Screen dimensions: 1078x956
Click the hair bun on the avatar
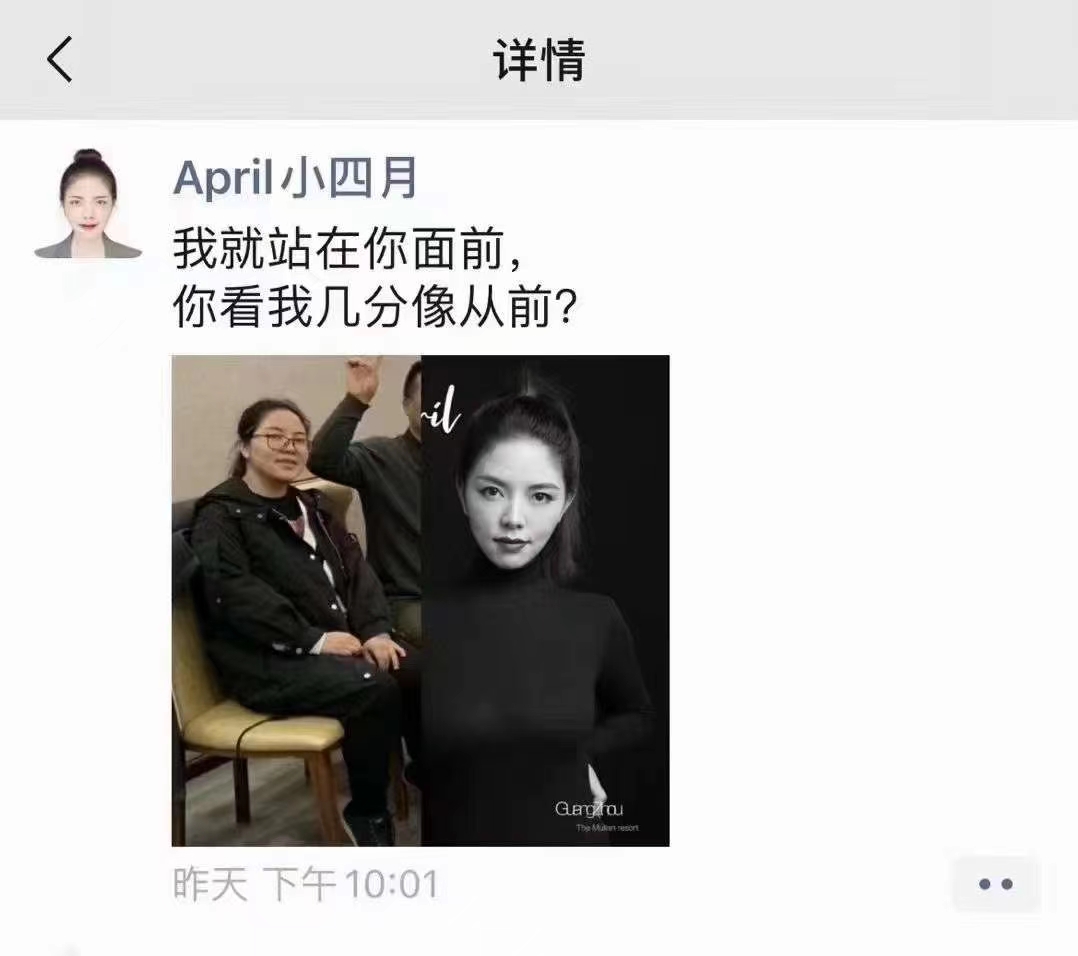point(88,156)
